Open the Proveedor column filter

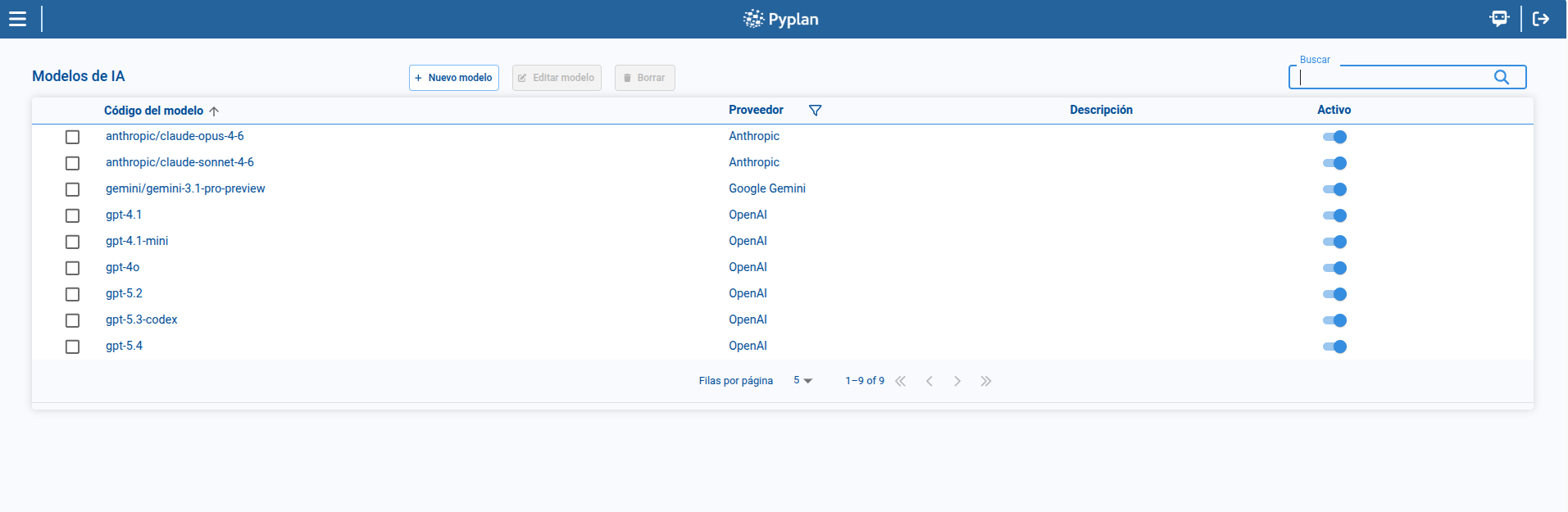tap(815, 111)
